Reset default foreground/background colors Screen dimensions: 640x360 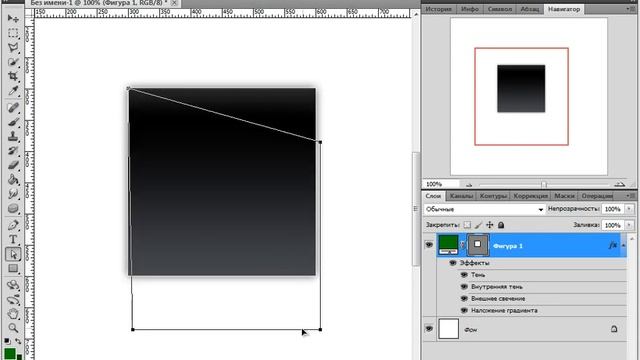click(x=7, y=341)
